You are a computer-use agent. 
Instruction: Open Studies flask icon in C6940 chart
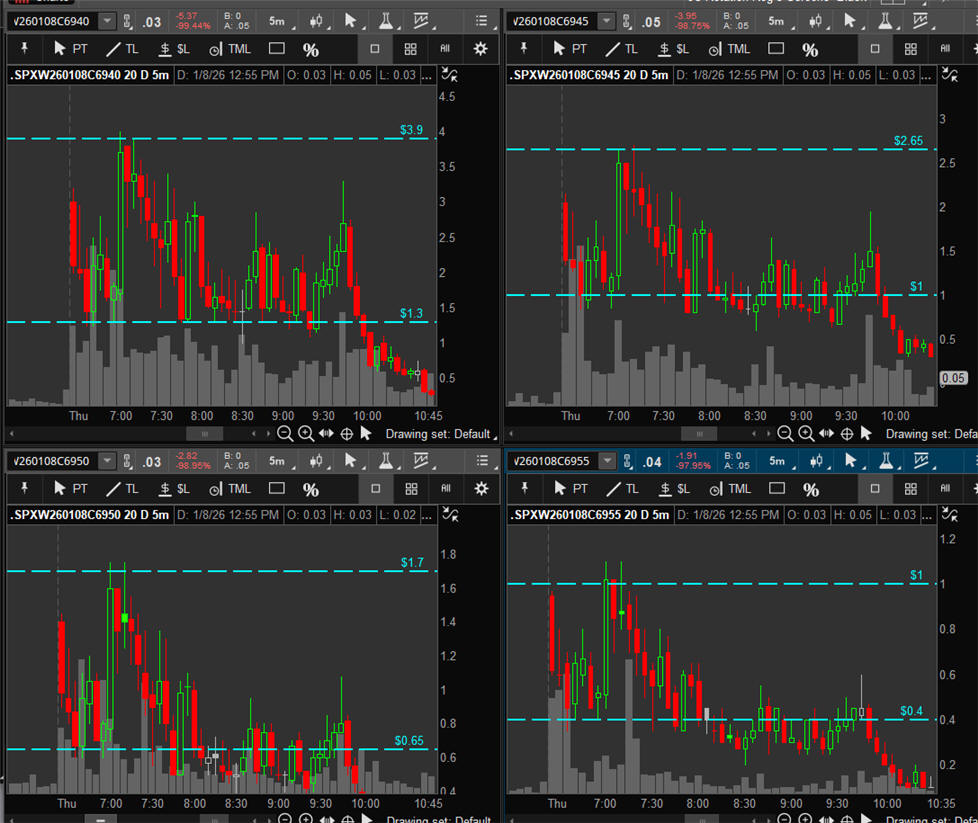point(385,21)
